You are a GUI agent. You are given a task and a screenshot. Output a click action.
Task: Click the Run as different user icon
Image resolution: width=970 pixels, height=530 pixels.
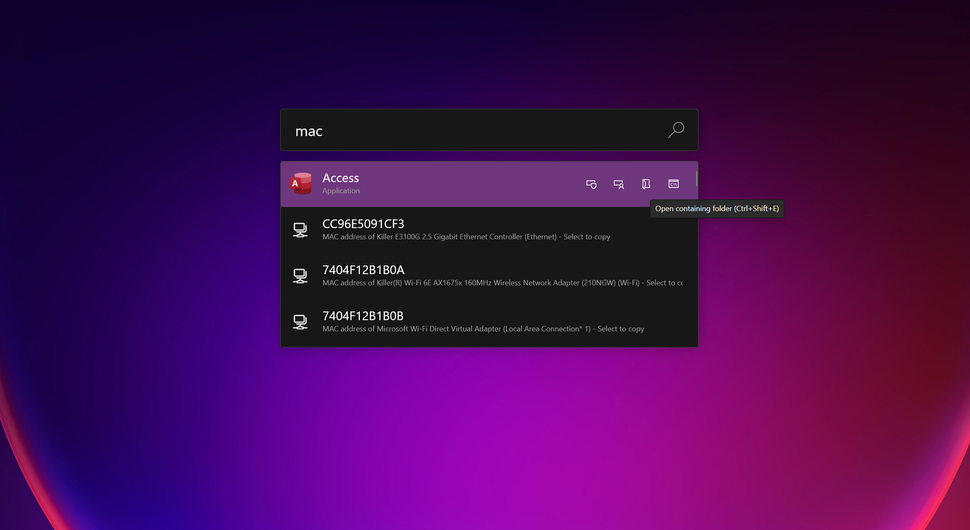click(618, 184)
